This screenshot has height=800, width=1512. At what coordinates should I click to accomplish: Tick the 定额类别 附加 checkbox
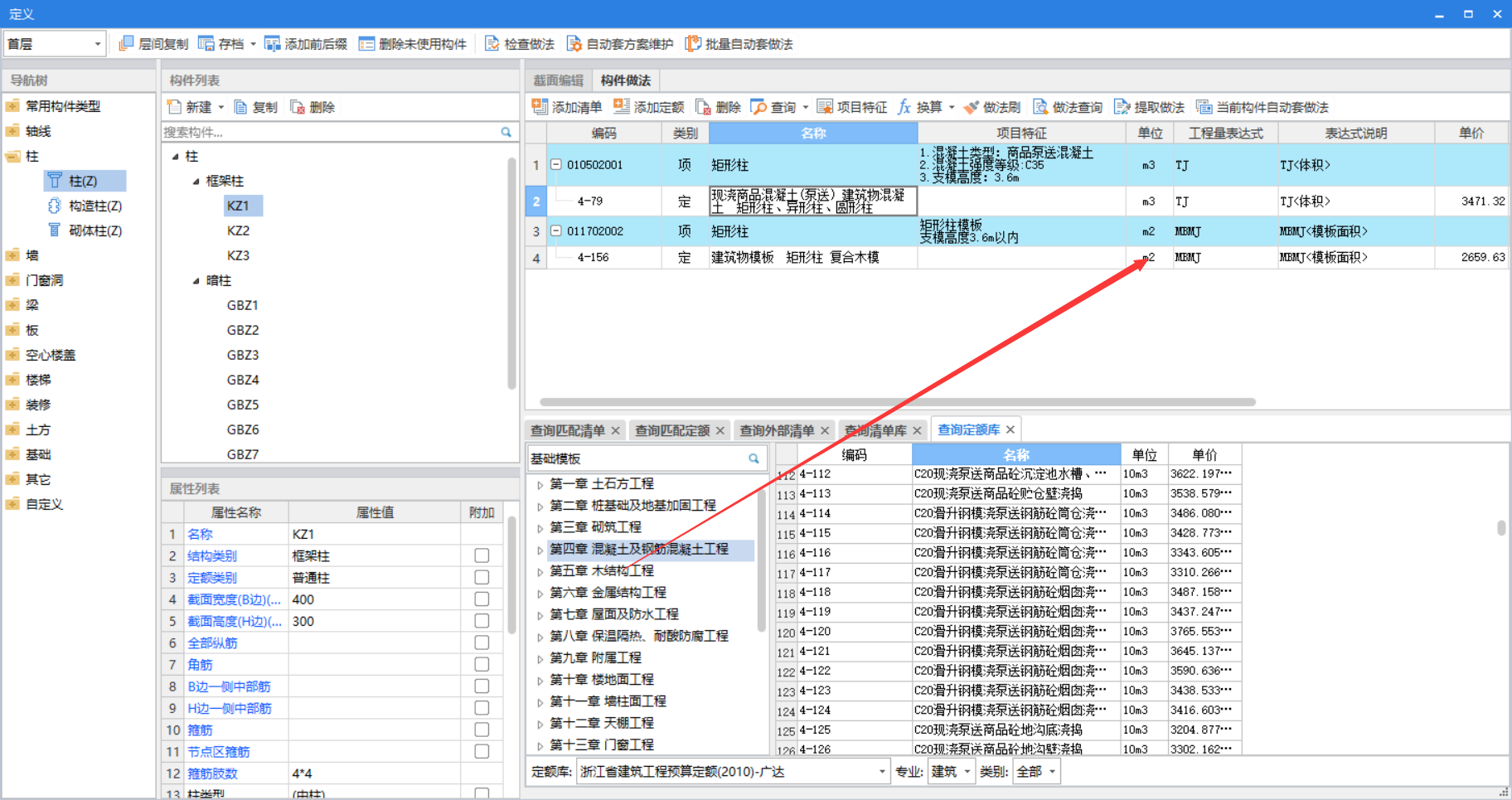click(482, 577)
